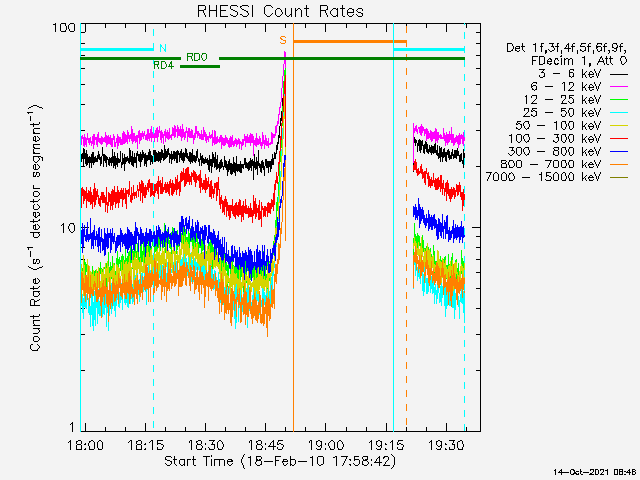Click the orange line sample beside 800 - 7000 keV

(619, 164)
